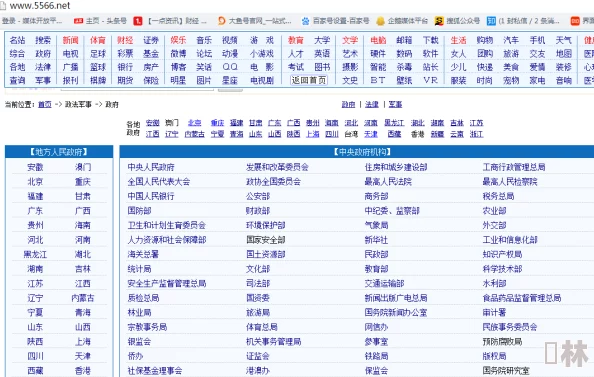
Task: Open the 宠物 navigation link
Action: click(x=511, y=80)
